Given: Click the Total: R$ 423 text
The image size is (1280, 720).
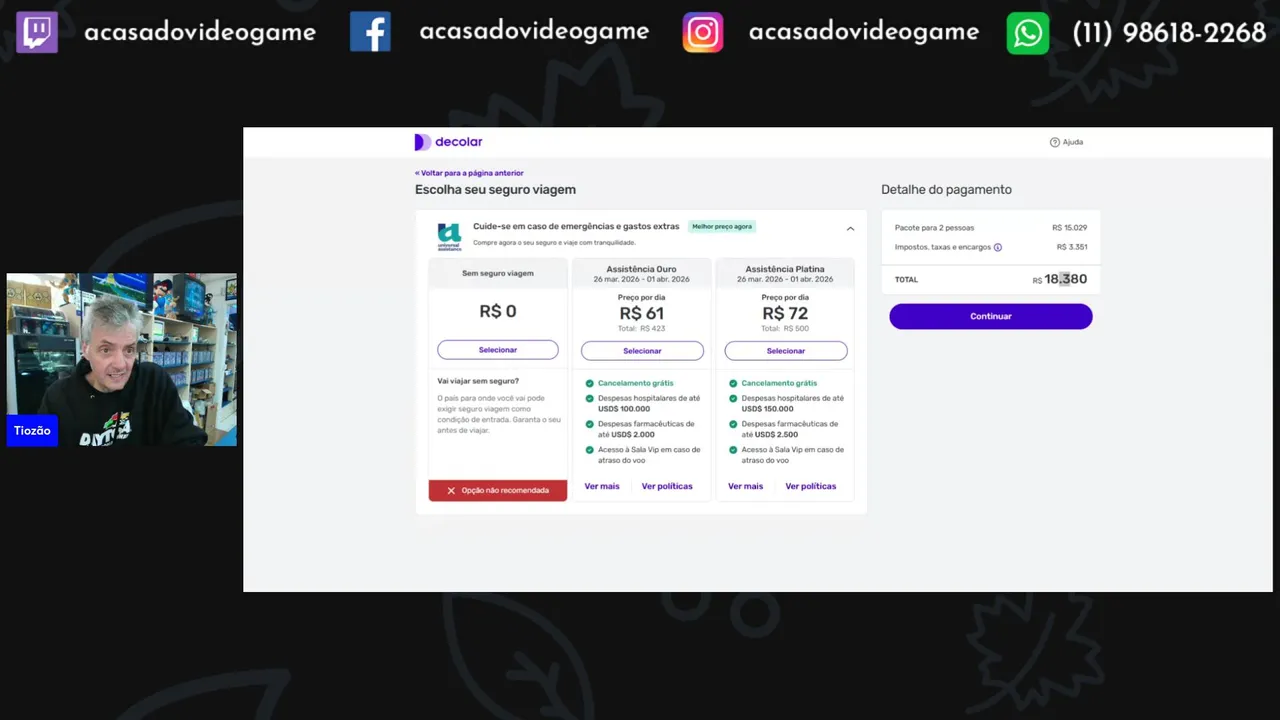Looking at the screenshot, I should coord(642,329).
